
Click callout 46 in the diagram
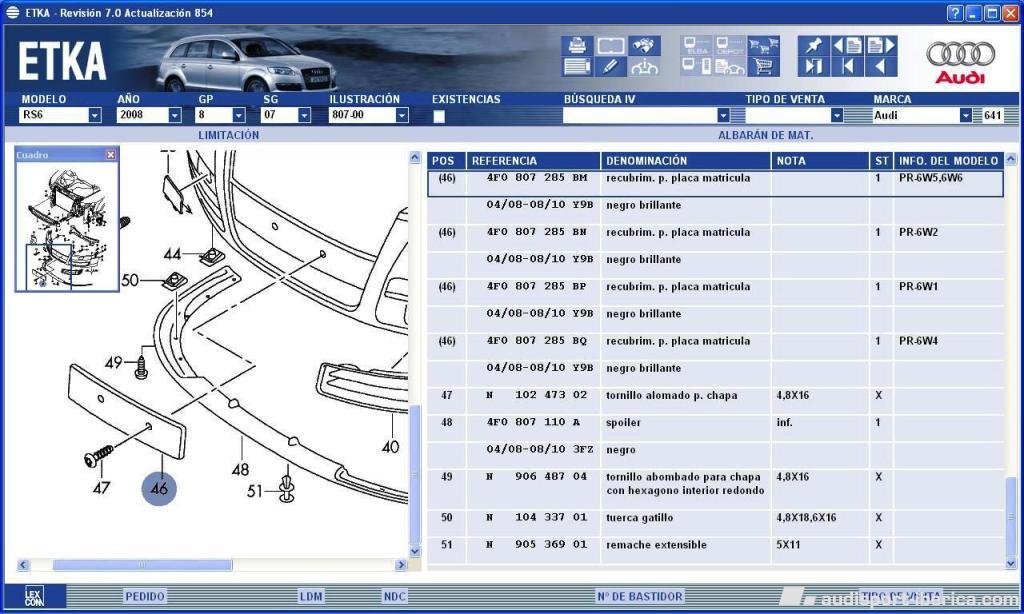click(159, 487)
